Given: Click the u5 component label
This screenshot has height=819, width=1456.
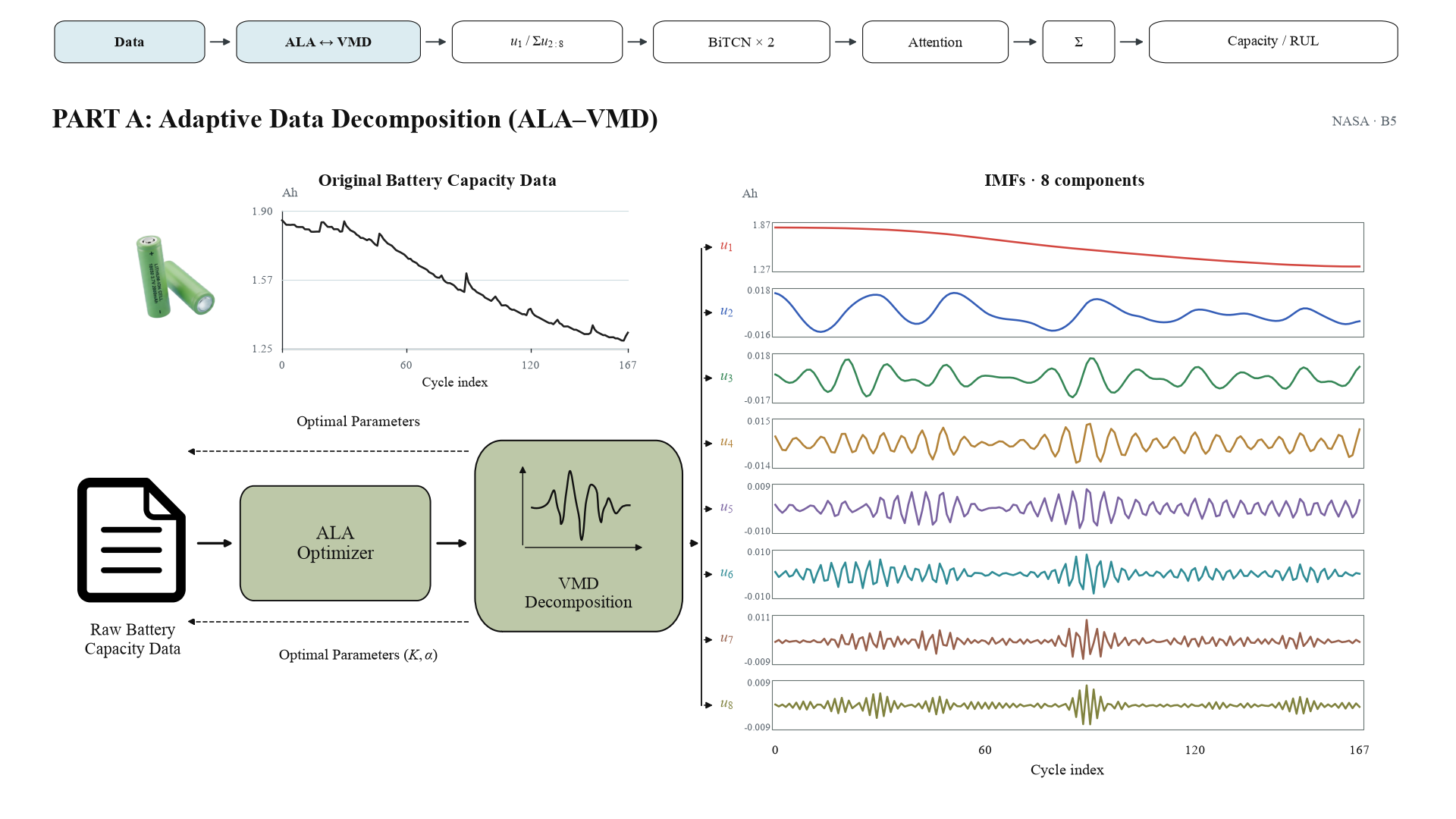Looking at the screenshot, I should pyautogui.click(x=726, y=508).
